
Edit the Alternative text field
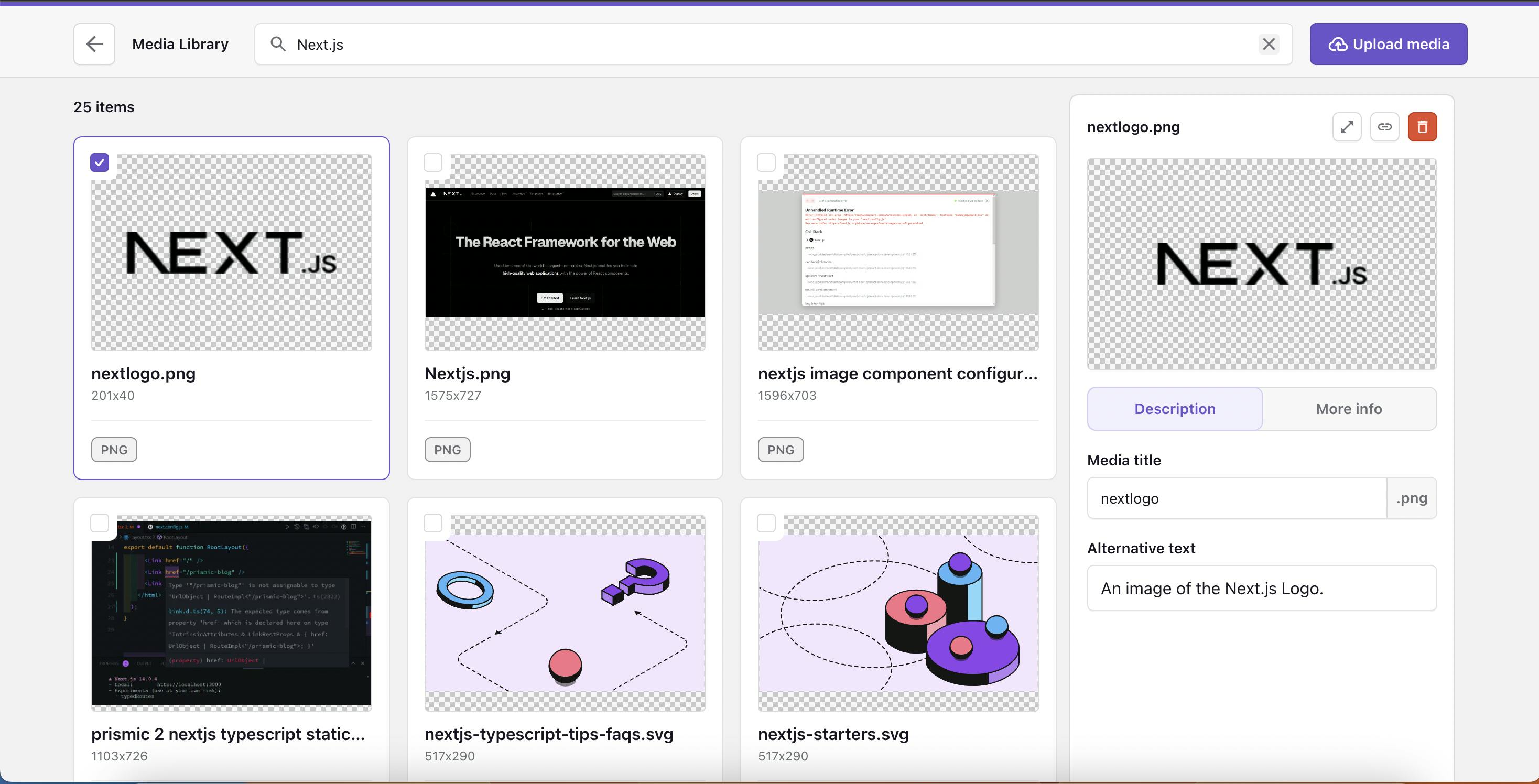coord(1261,588)
